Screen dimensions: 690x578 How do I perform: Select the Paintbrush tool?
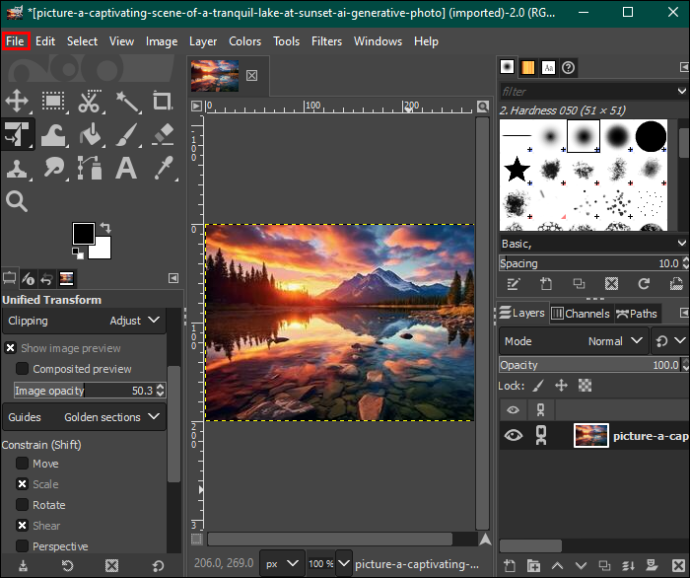click(127, 134)
